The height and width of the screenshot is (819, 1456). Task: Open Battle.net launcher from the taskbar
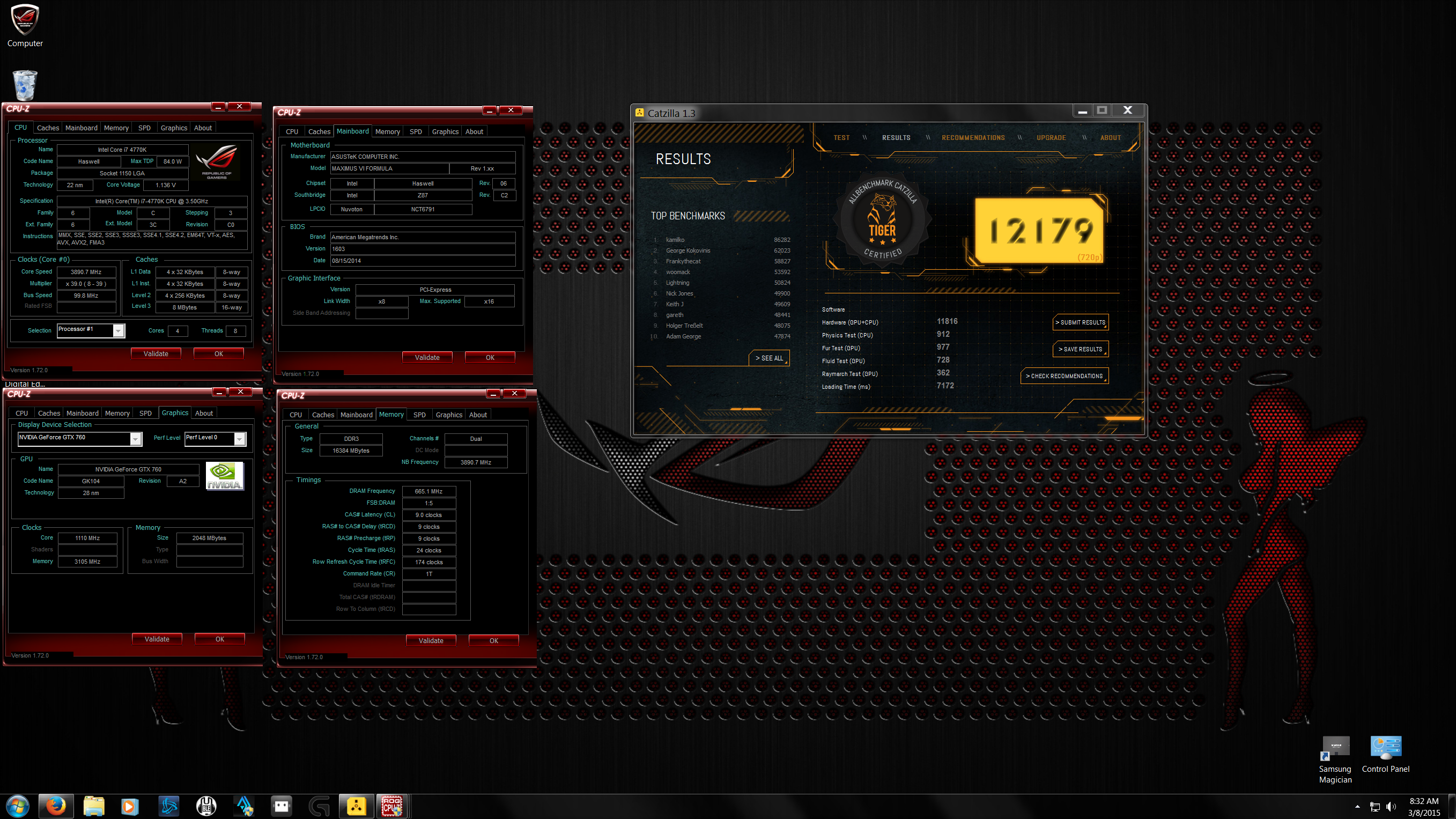[x=168, y=806]
